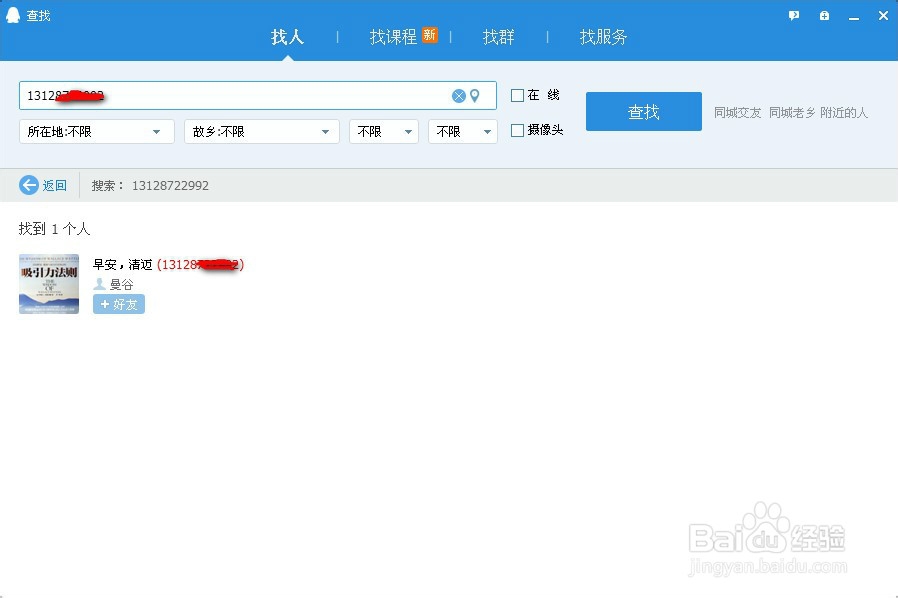
Task: Click the NEW badge on 找课程 tab
Action: [x=430, y=33]
